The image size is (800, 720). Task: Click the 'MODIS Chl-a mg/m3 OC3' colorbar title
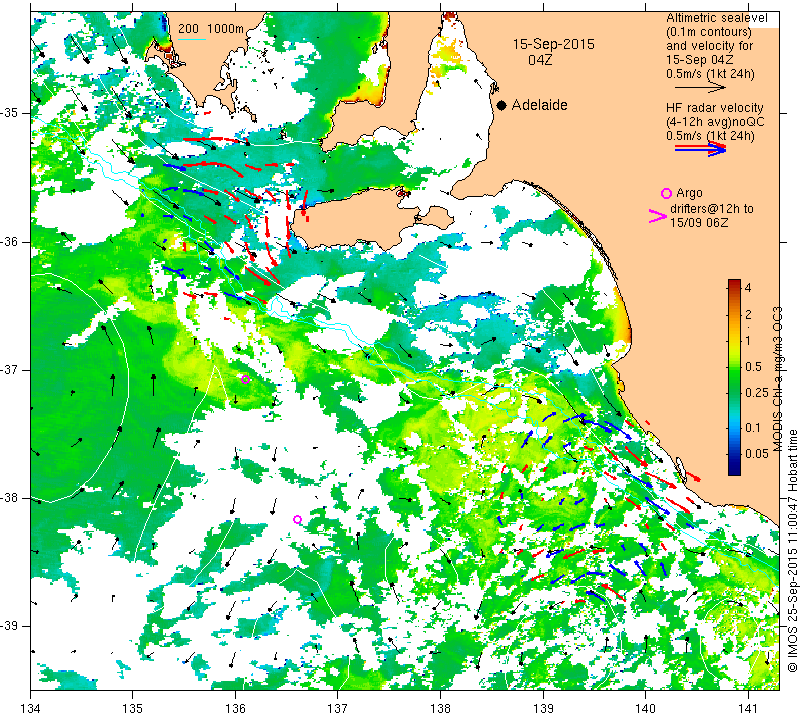click(x=778, y=379)
